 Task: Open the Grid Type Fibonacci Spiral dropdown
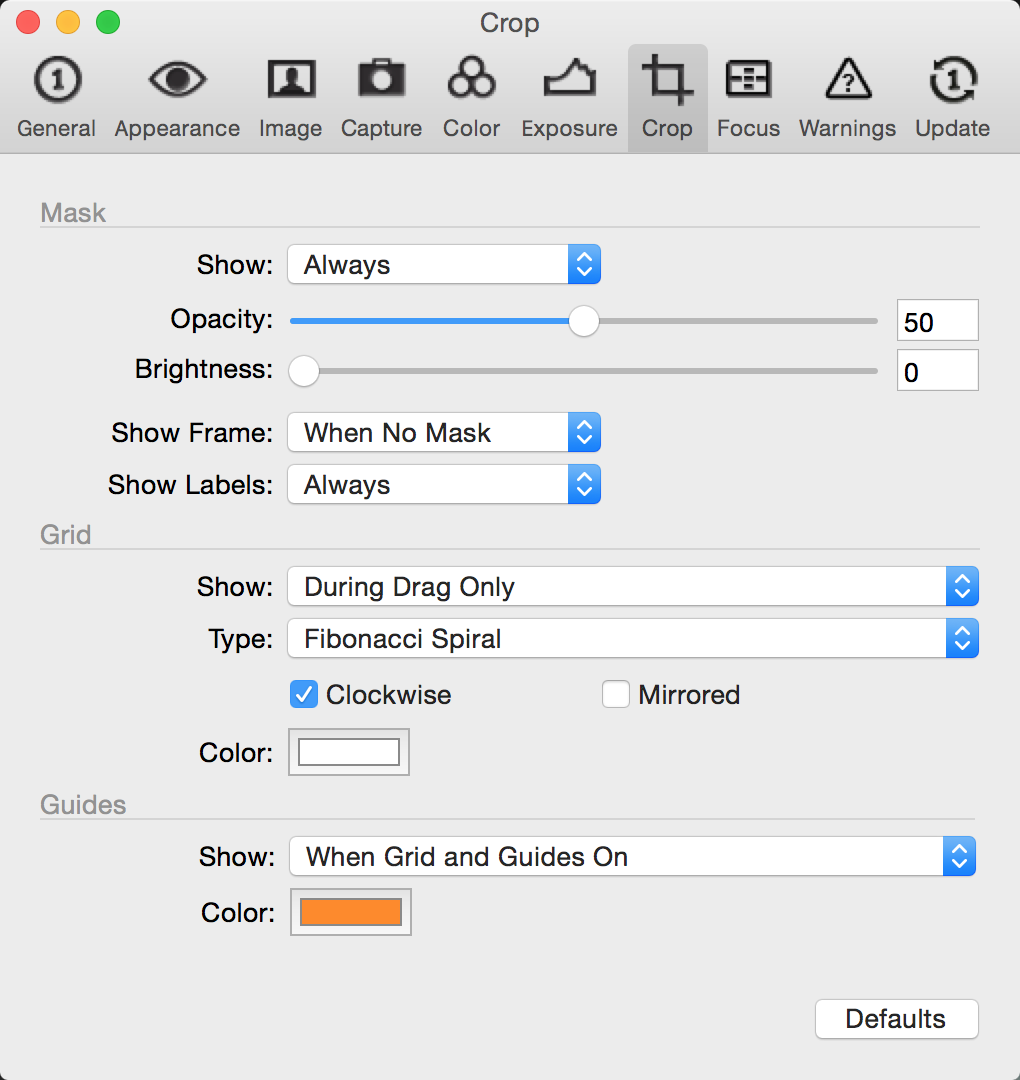coord(633,638)
